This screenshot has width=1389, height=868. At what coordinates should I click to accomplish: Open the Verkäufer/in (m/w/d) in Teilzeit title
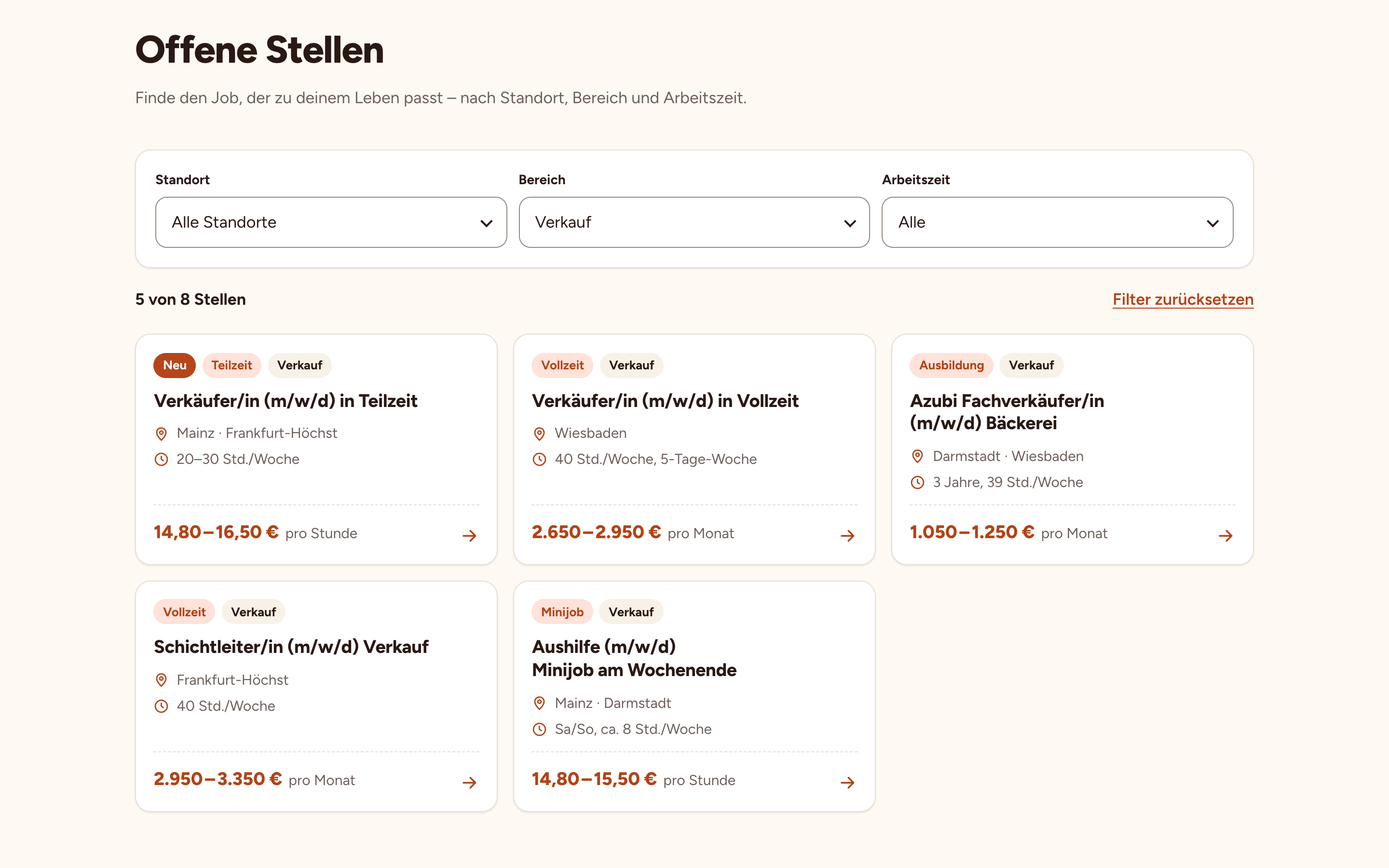point(285,401)
